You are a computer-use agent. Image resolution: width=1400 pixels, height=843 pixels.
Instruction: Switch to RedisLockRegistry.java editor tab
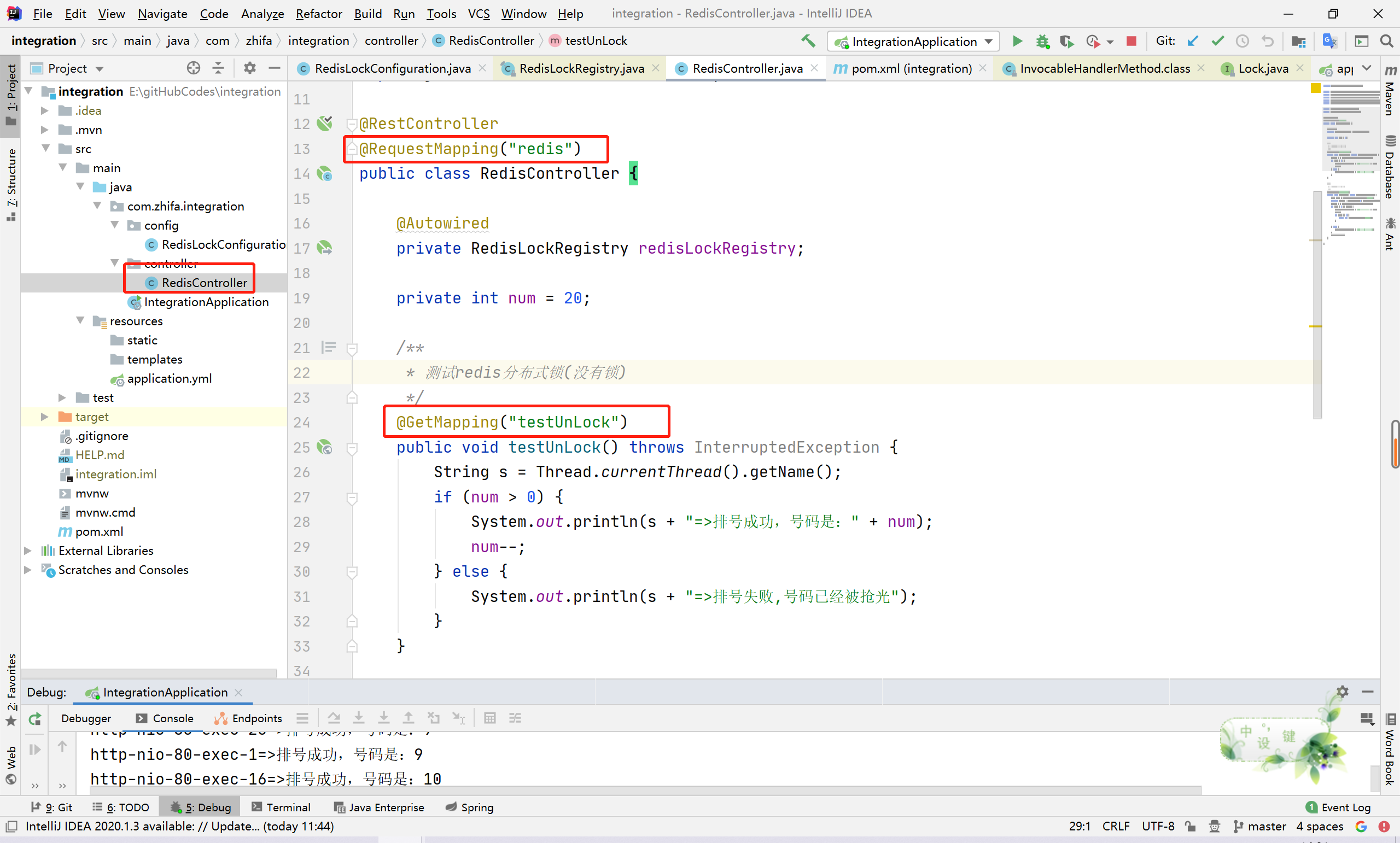tap(581, 69)
